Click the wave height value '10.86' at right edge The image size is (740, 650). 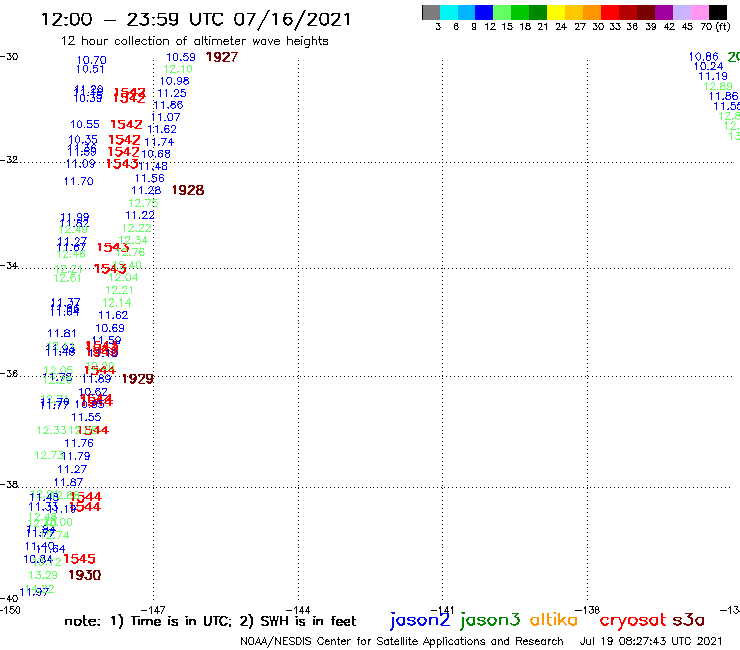[x=704, y=57]
